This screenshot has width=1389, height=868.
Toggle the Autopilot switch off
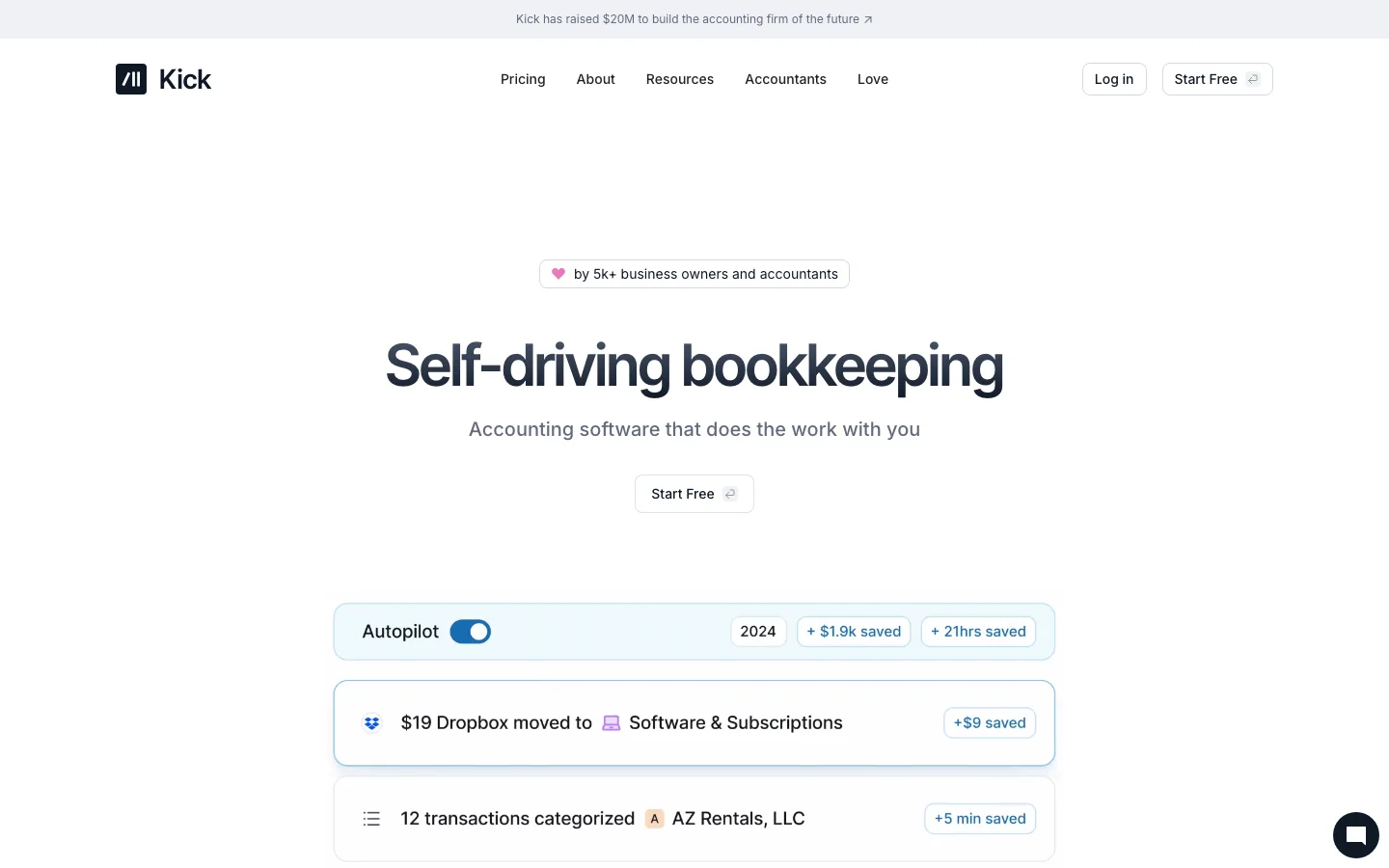point(471,632)
